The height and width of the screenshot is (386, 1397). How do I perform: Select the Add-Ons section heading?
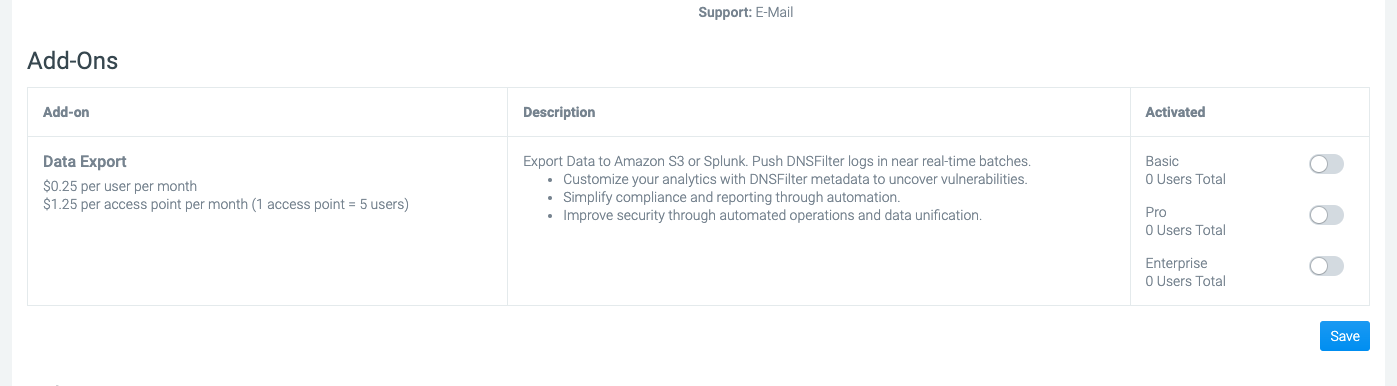click(x=73, y=61)
